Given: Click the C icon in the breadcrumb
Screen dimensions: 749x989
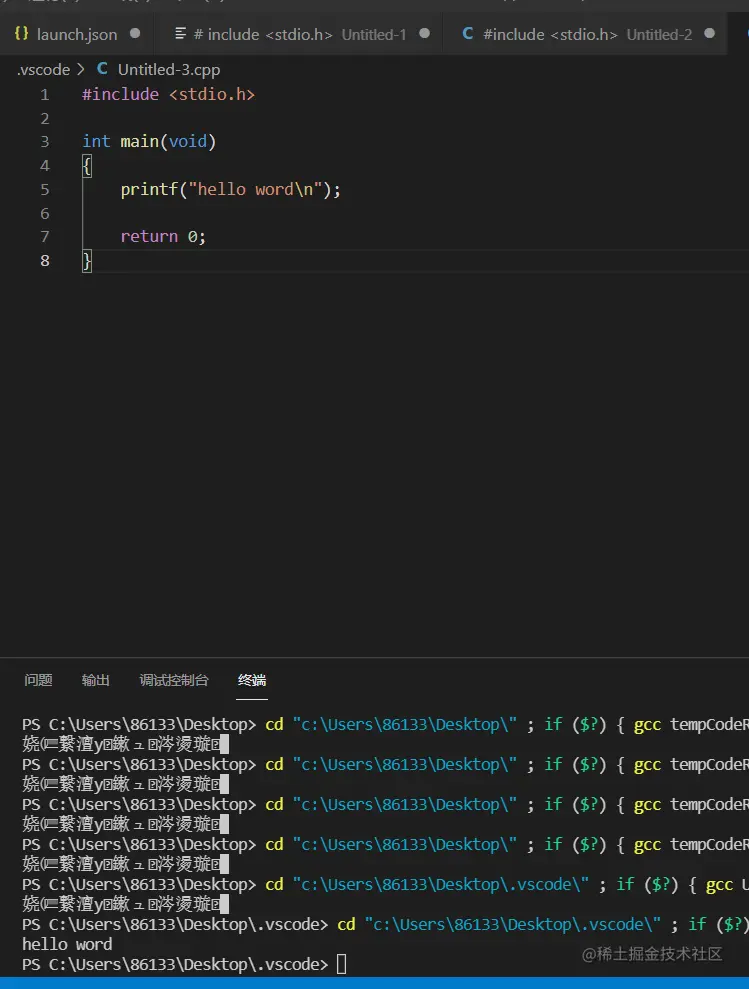Looking at the screenshot, I should 102,69.
